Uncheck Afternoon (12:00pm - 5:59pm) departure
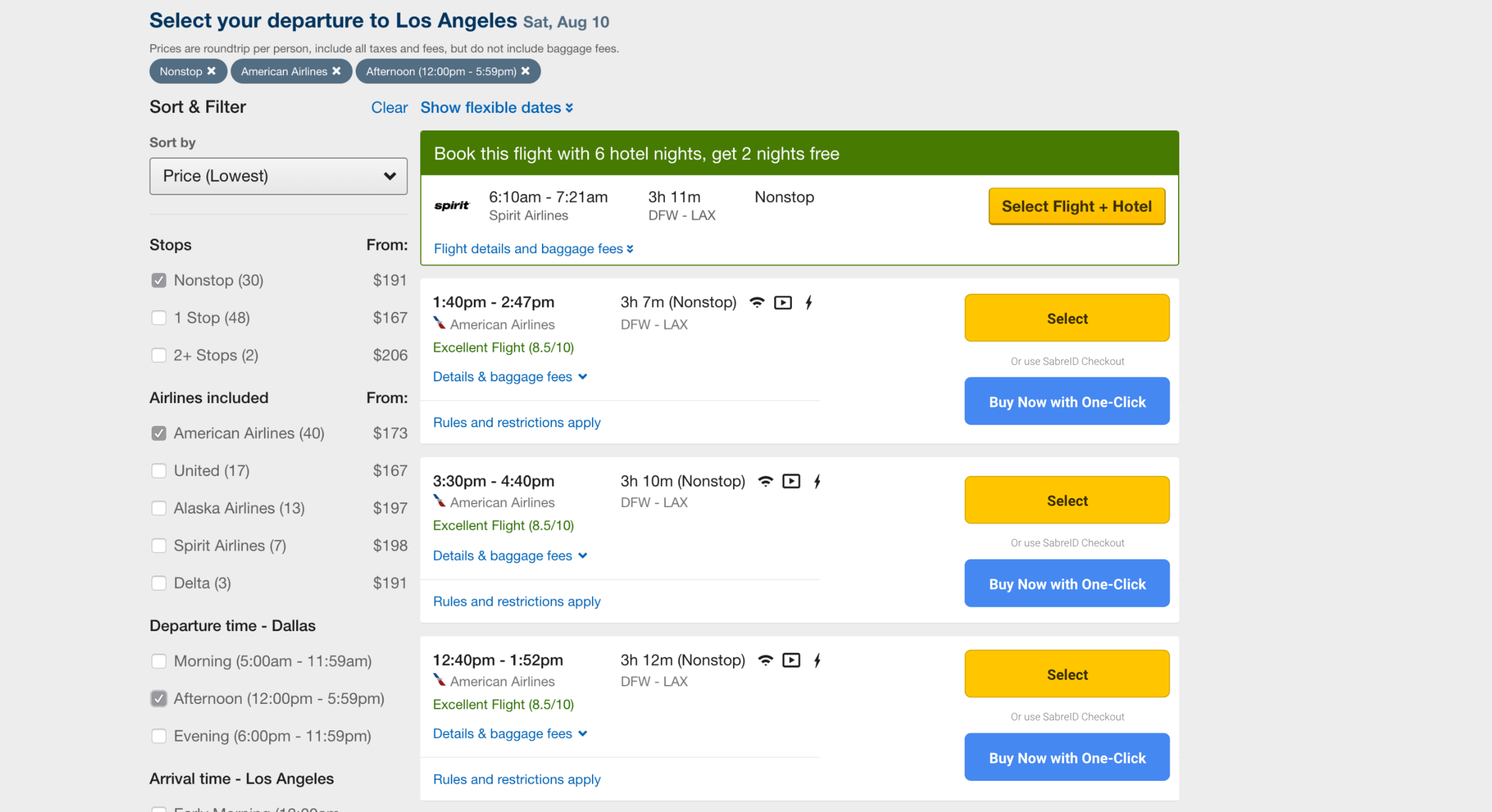1492x812 pixels. coord(159,699)
